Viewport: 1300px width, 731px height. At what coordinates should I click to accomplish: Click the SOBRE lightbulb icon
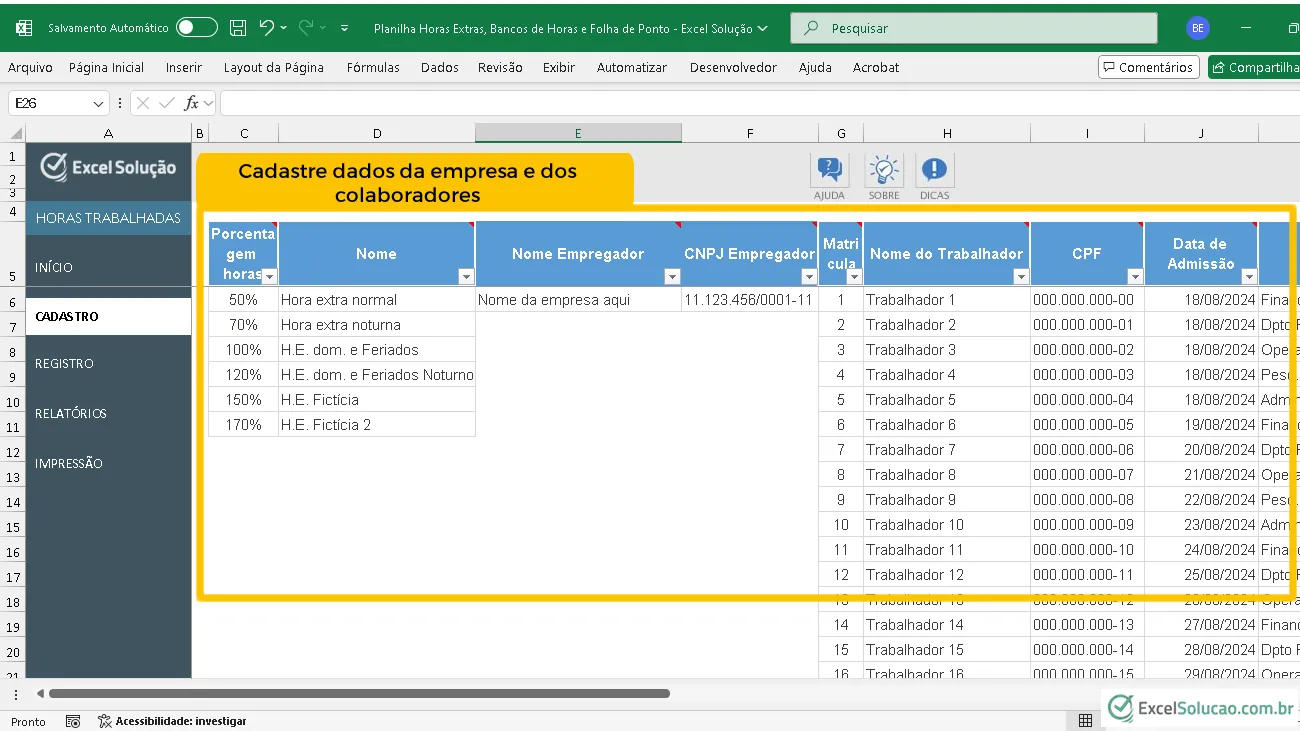pyautogui.click(x=884, y=171)
